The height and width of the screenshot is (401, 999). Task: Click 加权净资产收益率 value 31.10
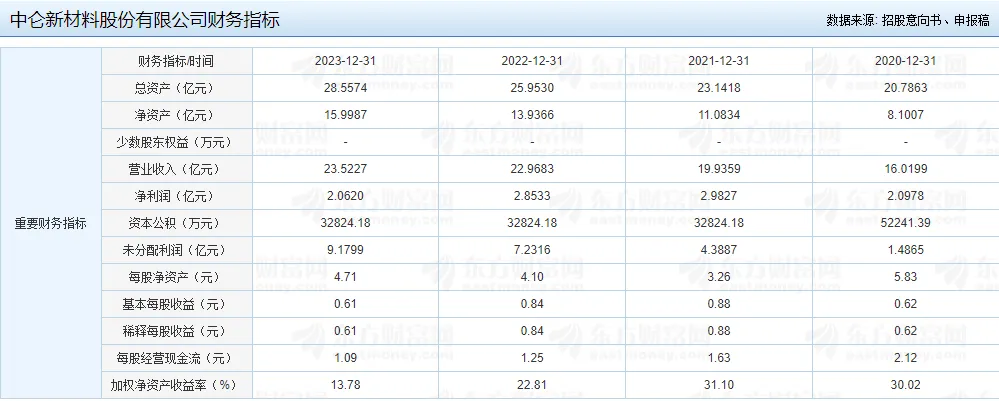tap(719, 385)
